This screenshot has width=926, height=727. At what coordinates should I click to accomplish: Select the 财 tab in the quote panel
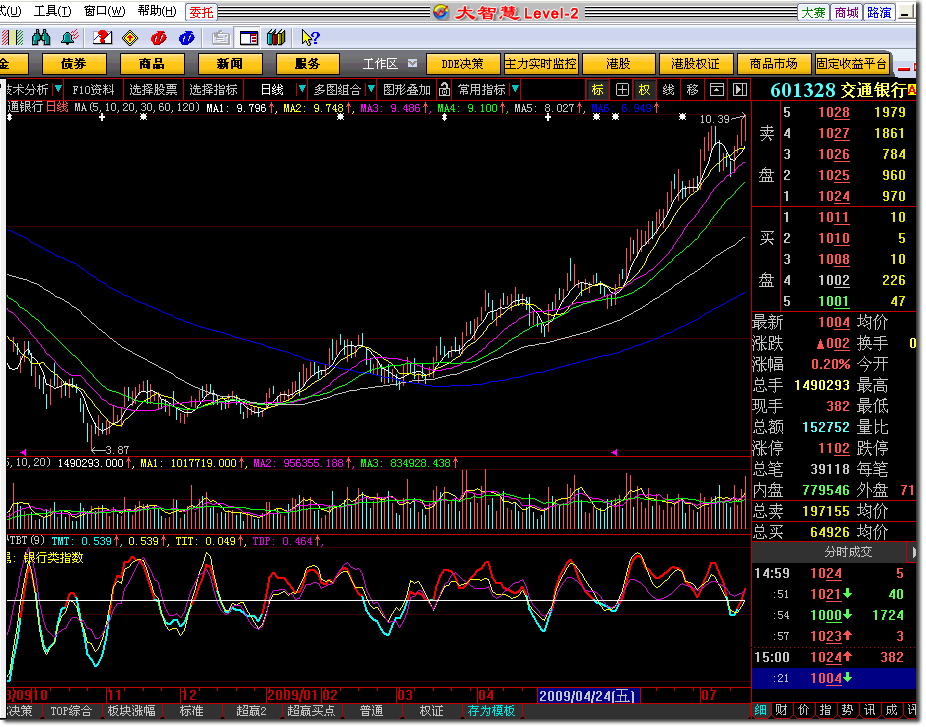click(781, 710)
